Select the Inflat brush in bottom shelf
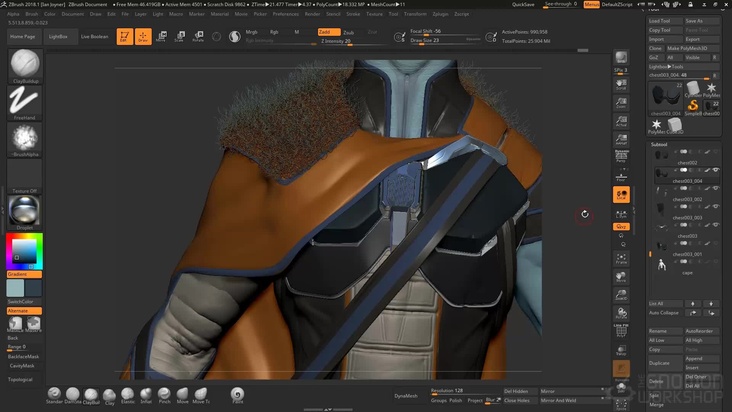This screenshot has width=732, height=412. tap(146, 396)
